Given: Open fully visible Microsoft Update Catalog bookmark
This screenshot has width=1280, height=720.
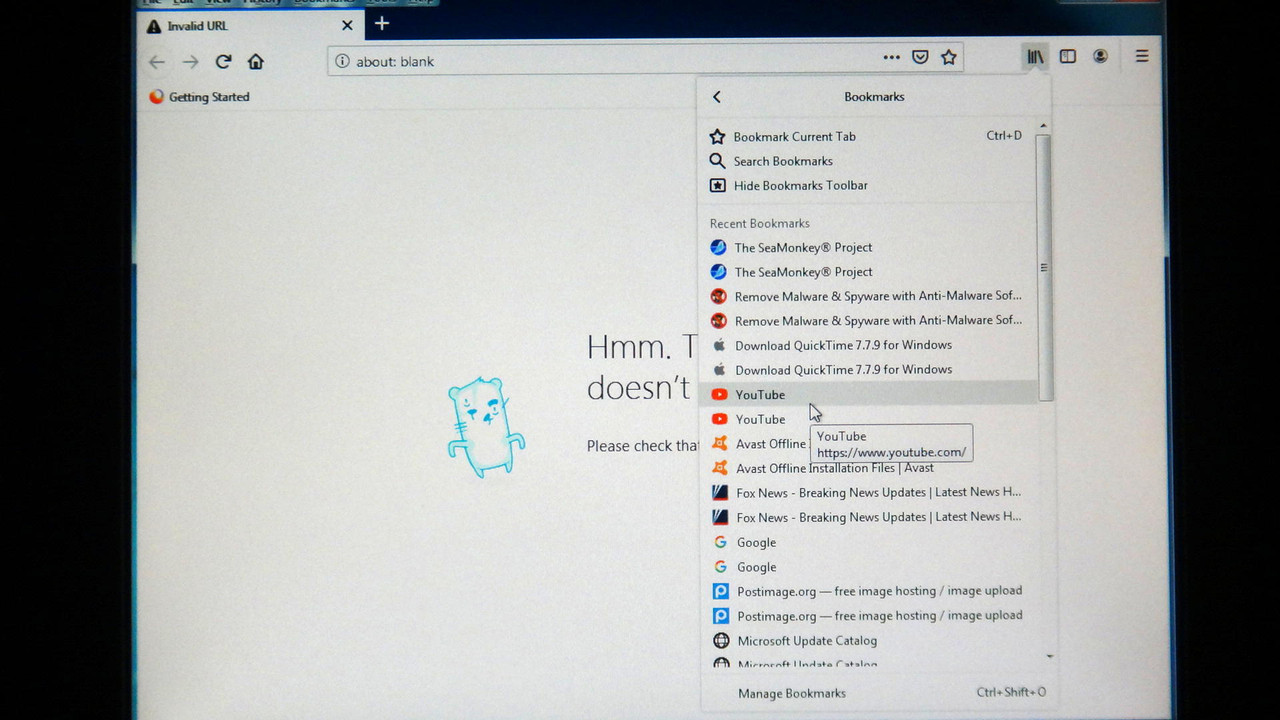Looking at the screenshot, I should pos(872,641).
